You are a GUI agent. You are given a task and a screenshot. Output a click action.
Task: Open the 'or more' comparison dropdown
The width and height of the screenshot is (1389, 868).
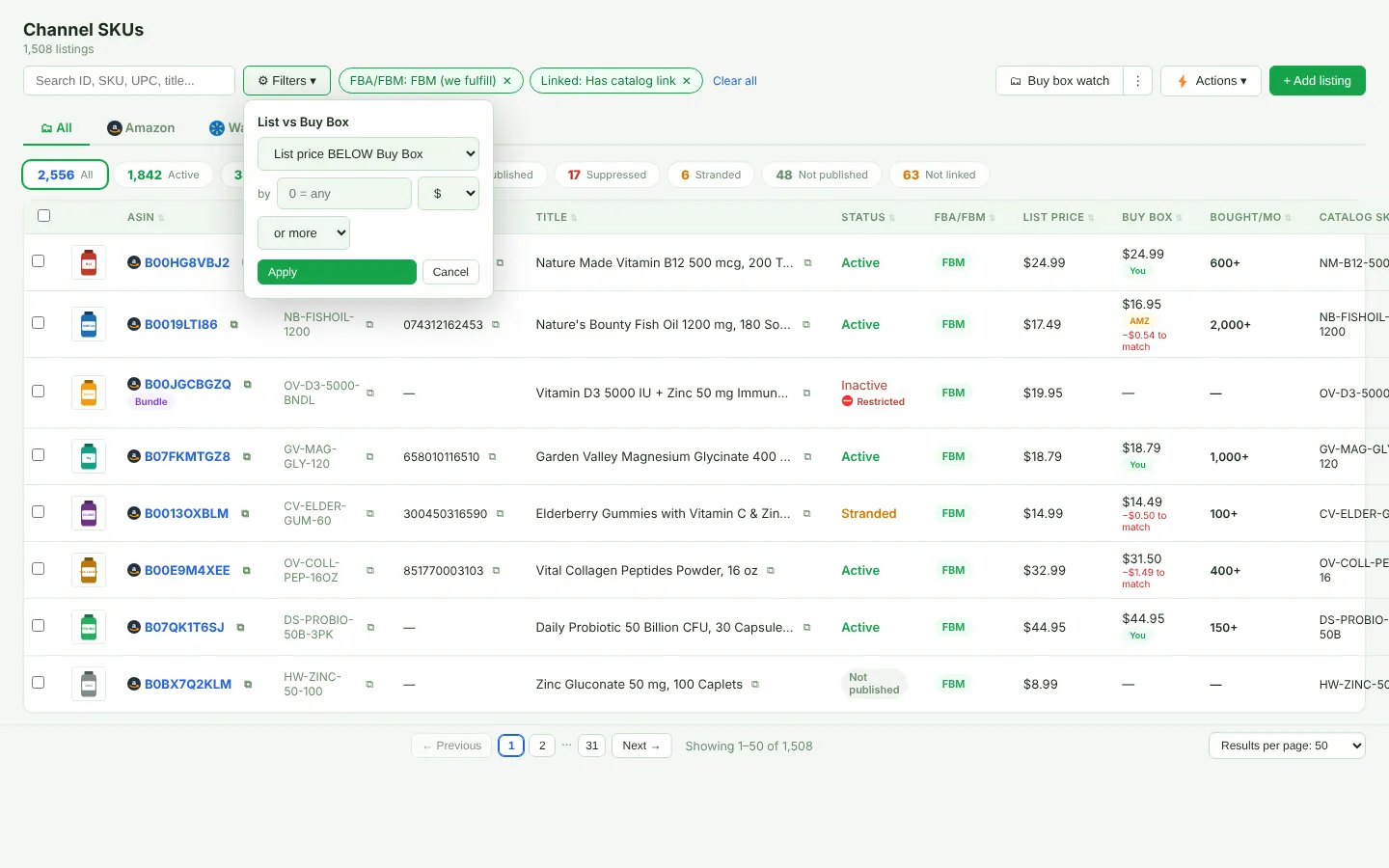[x=304, y=233]
